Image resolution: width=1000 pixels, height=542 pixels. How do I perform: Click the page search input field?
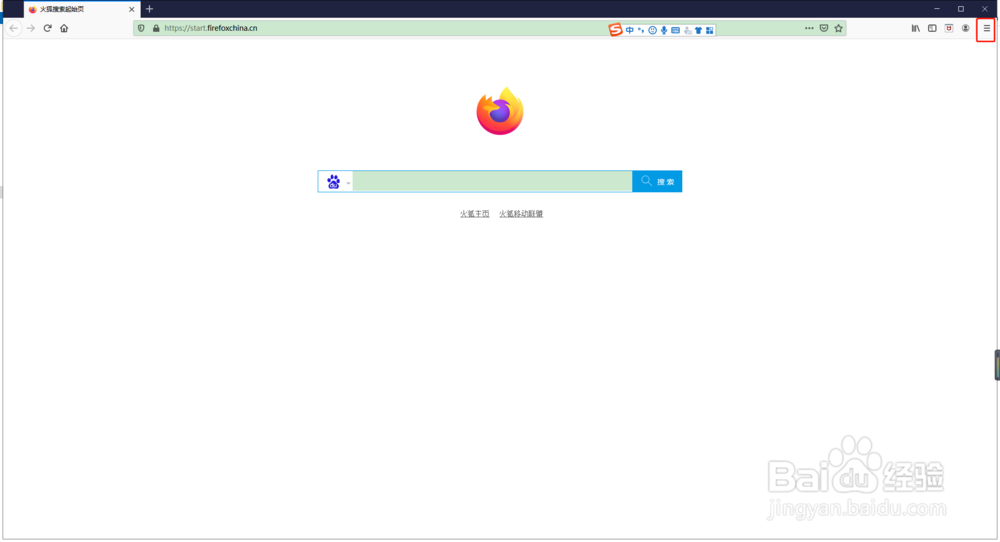492,182
